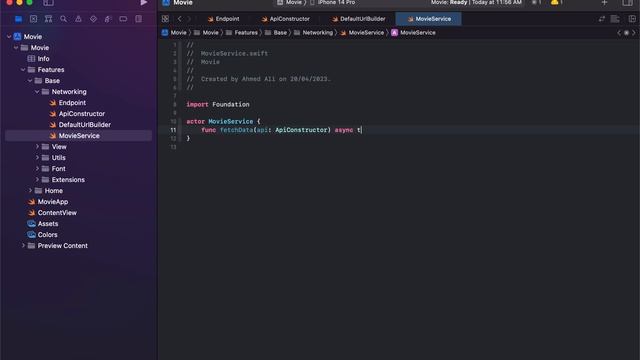Click line number 11 in gutter
The height and width of the screenshot is (360, 640).
pyautogui.click(x=173, y=130)
